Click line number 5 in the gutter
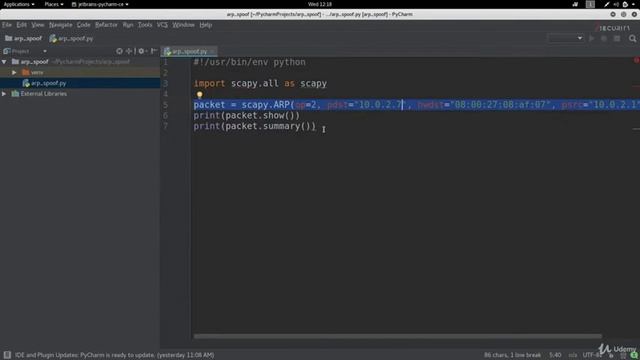This screenshot has height=360, width=640. coord(165,105)
